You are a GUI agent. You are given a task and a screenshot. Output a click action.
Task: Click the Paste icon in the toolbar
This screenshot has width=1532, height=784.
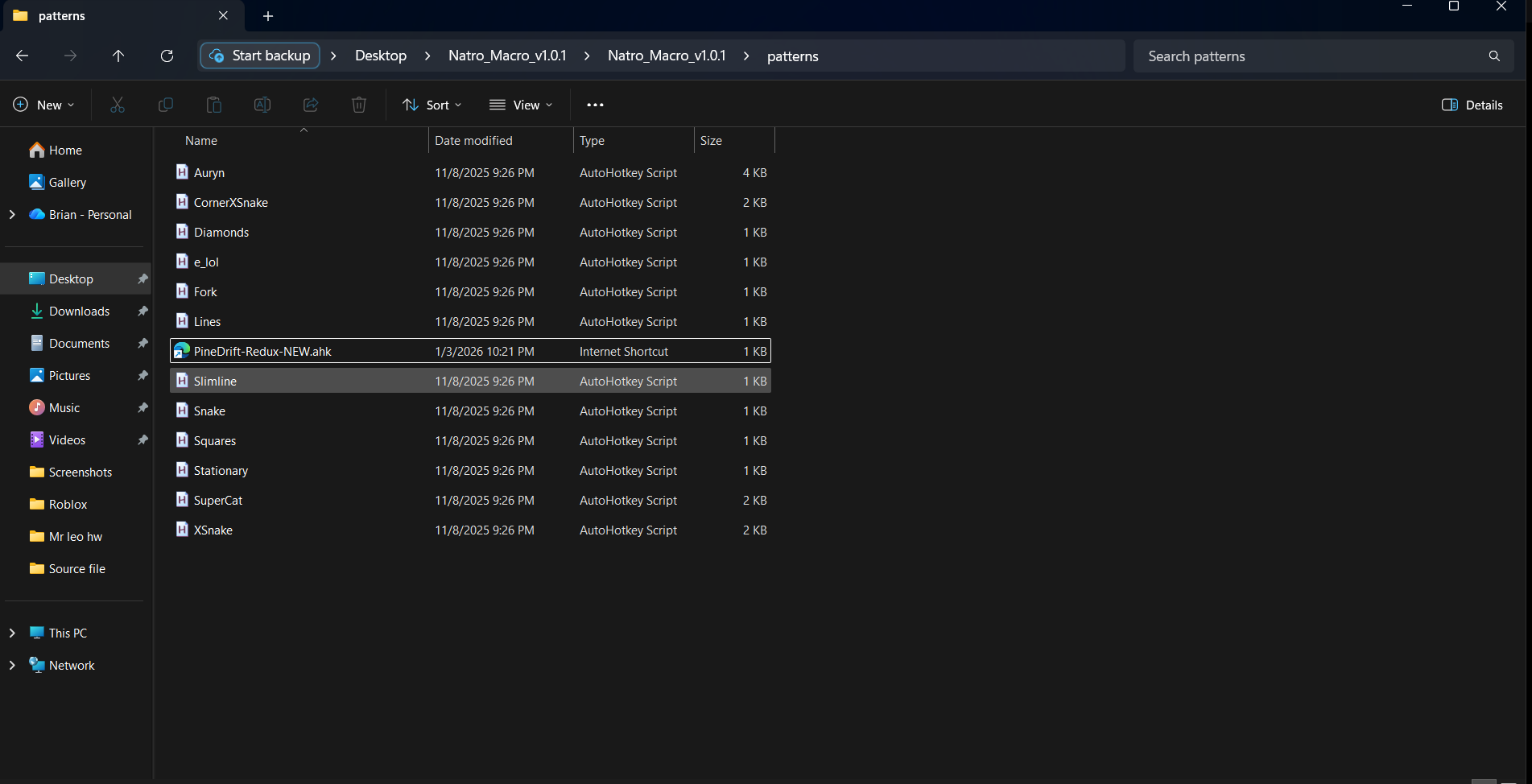(x=213, y=105)
